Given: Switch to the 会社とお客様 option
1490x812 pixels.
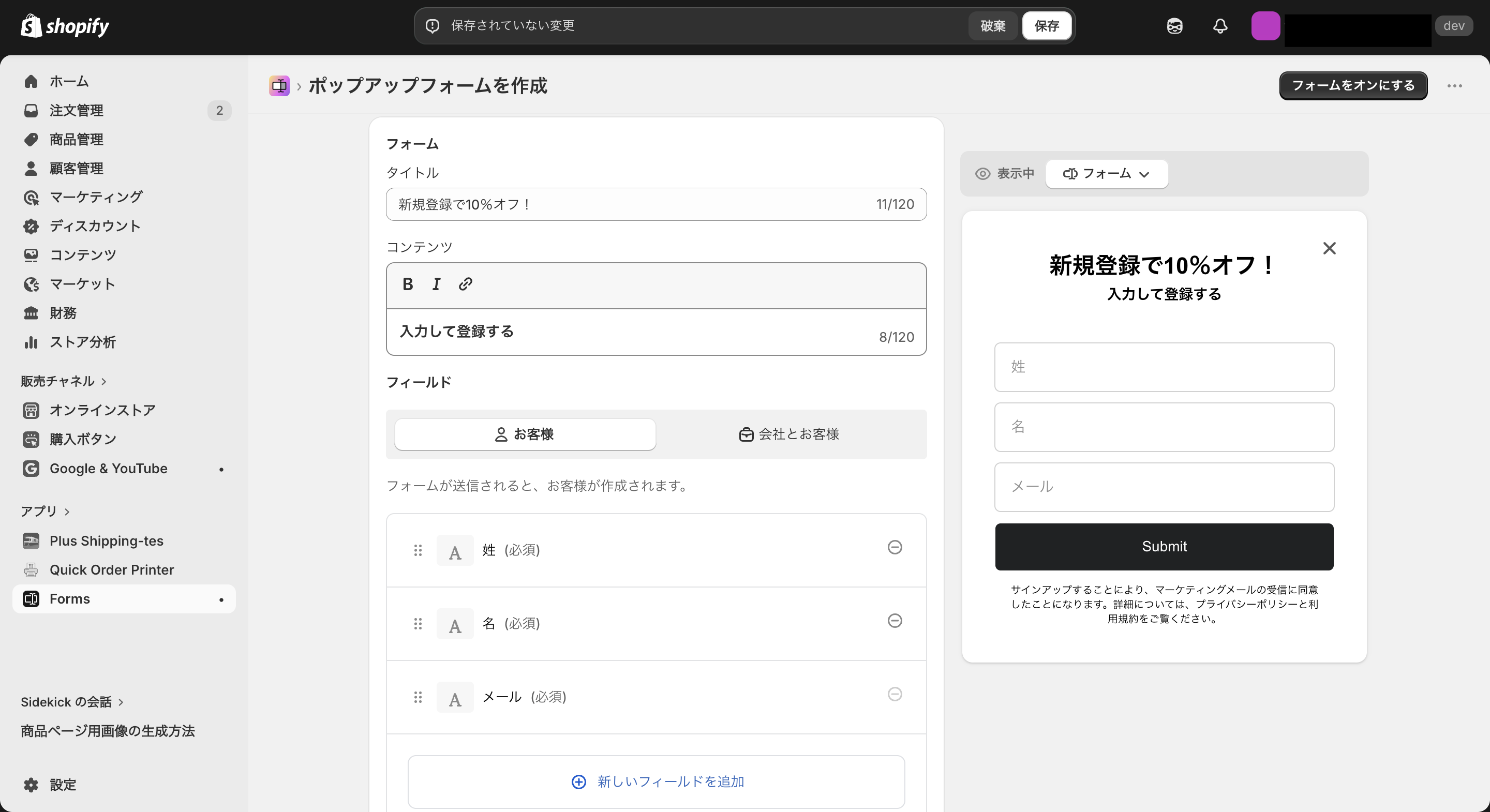Looking at the screenshot, I should 789,434.
